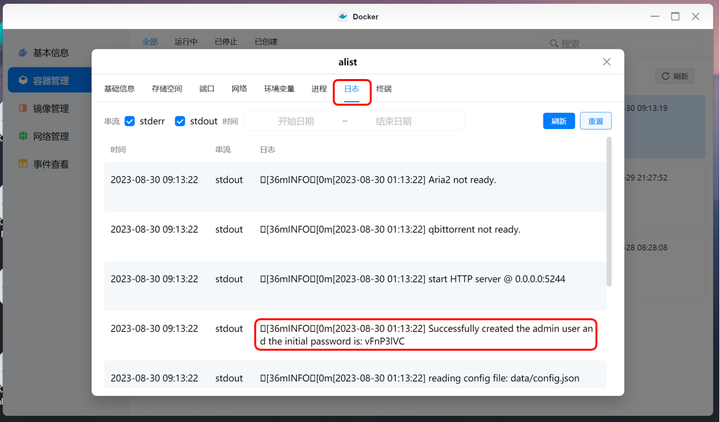Open the 开始日期 date picker field
Image resolution: width=720 pixels, height=422 pixels.
point(296,121)
